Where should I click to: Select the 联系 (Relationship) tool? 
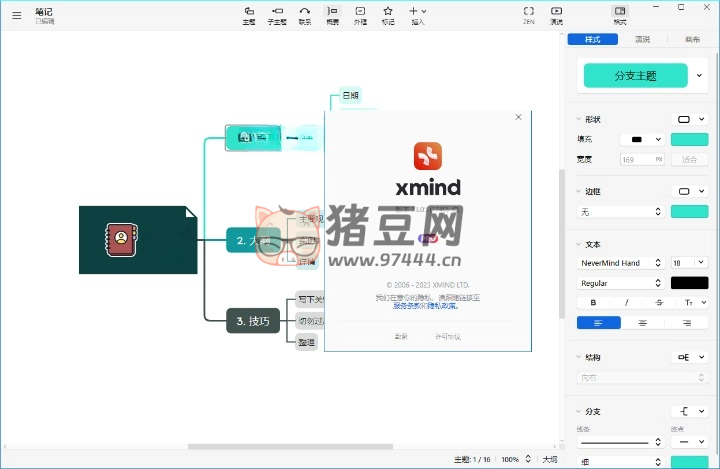305,14
